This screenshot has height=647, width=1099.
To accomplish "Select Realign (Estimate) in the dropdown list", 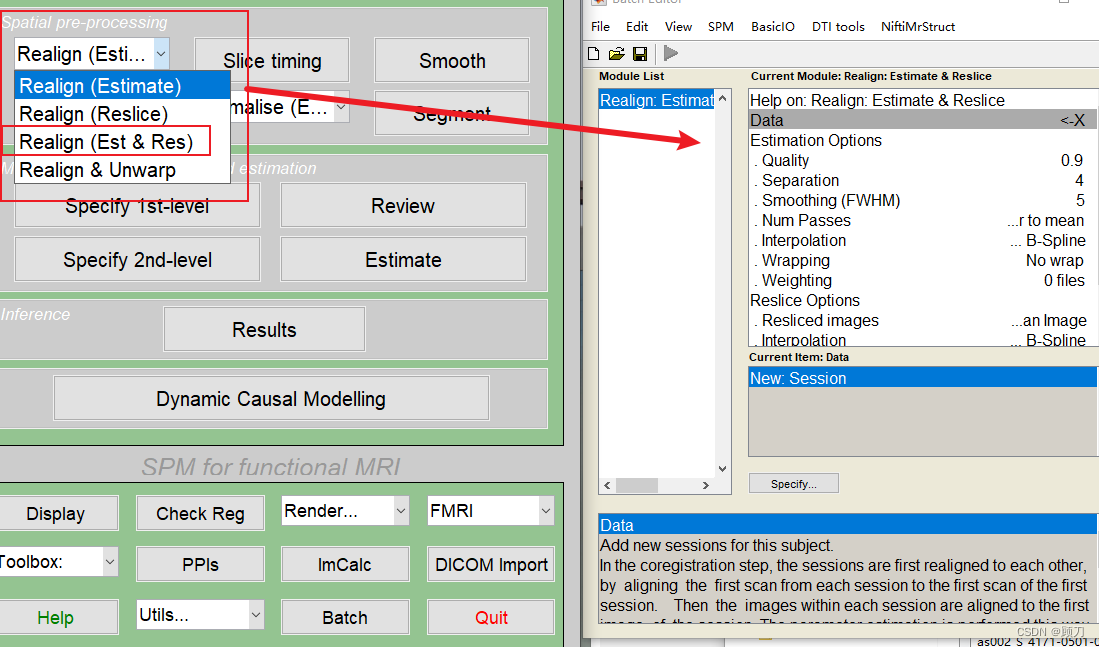I will (123, 86).
